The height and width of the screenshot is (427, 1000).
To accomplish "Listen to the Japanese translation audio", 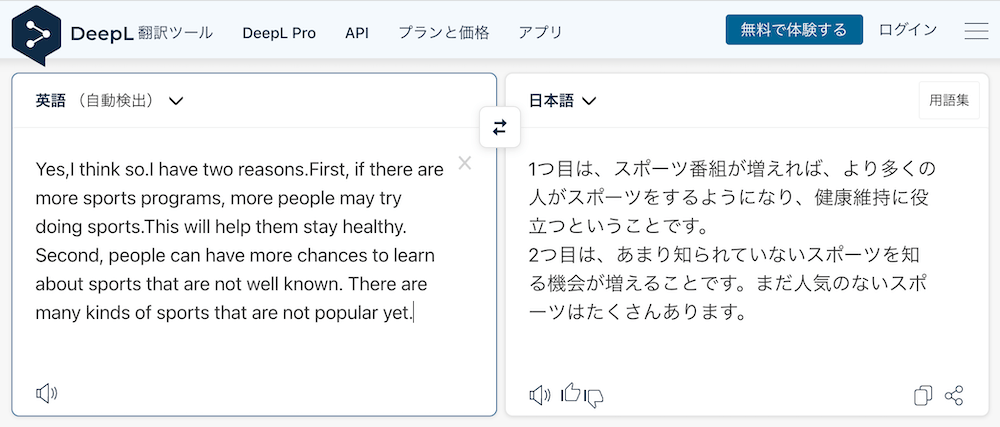I will click(x=540, y=395).
